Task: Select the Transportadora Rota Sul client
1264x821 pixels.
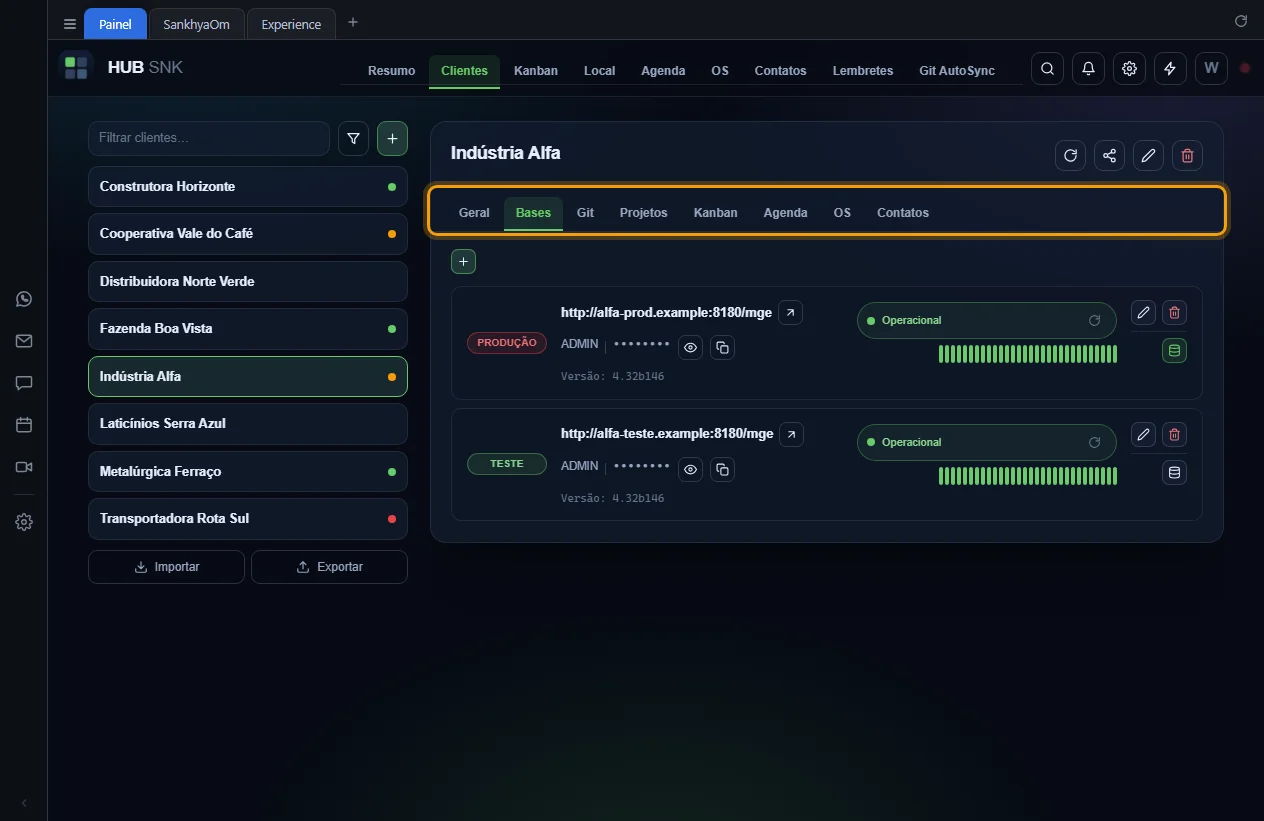Action: (x=248, y=519)
